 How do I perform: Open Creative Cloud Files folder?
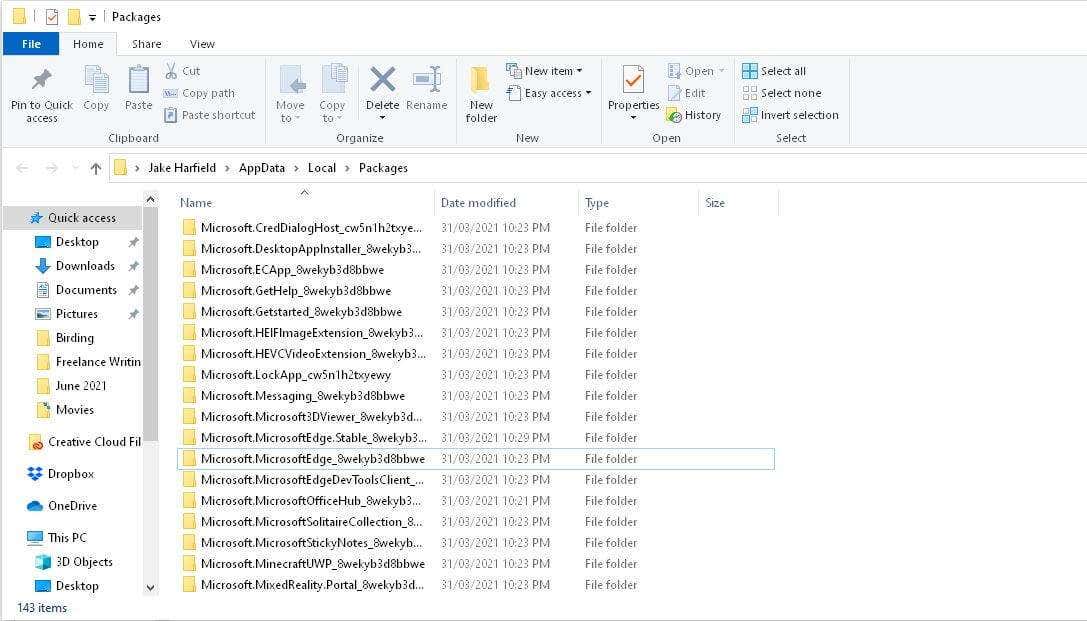(x=84, y=442)
